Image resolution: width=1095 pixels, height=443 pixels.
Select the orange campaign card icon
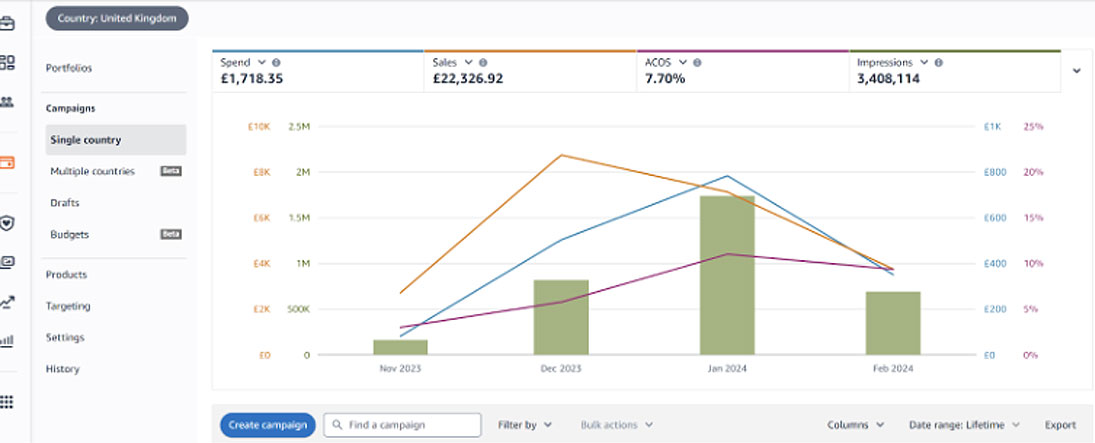(x=6, y=163)
